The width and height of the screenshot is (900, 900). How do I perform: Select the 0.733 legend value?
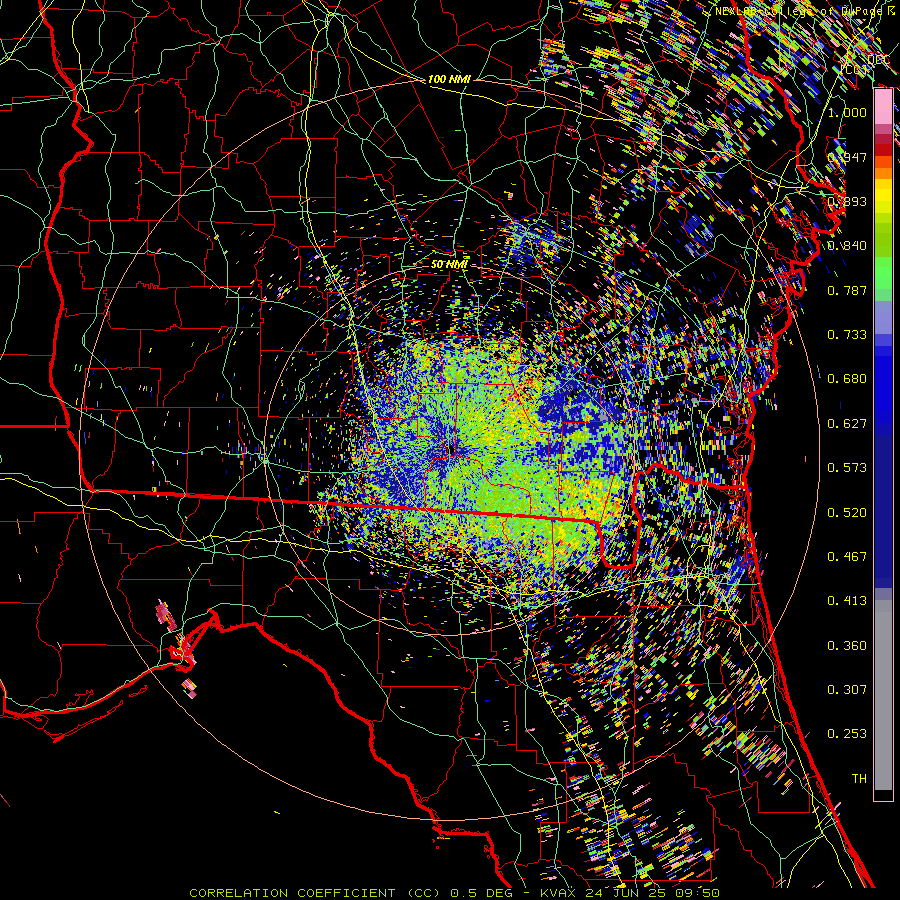click(x=847, y=335)
